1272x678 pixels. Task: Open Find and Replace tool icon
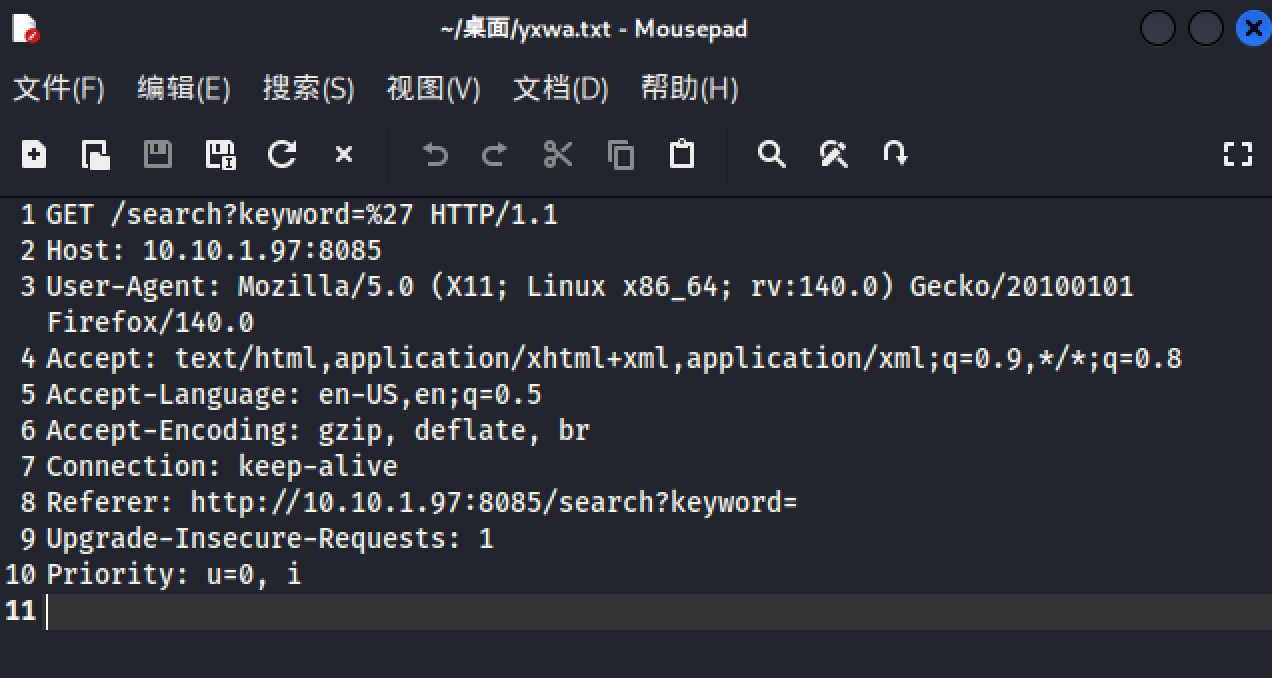point(834,154)
